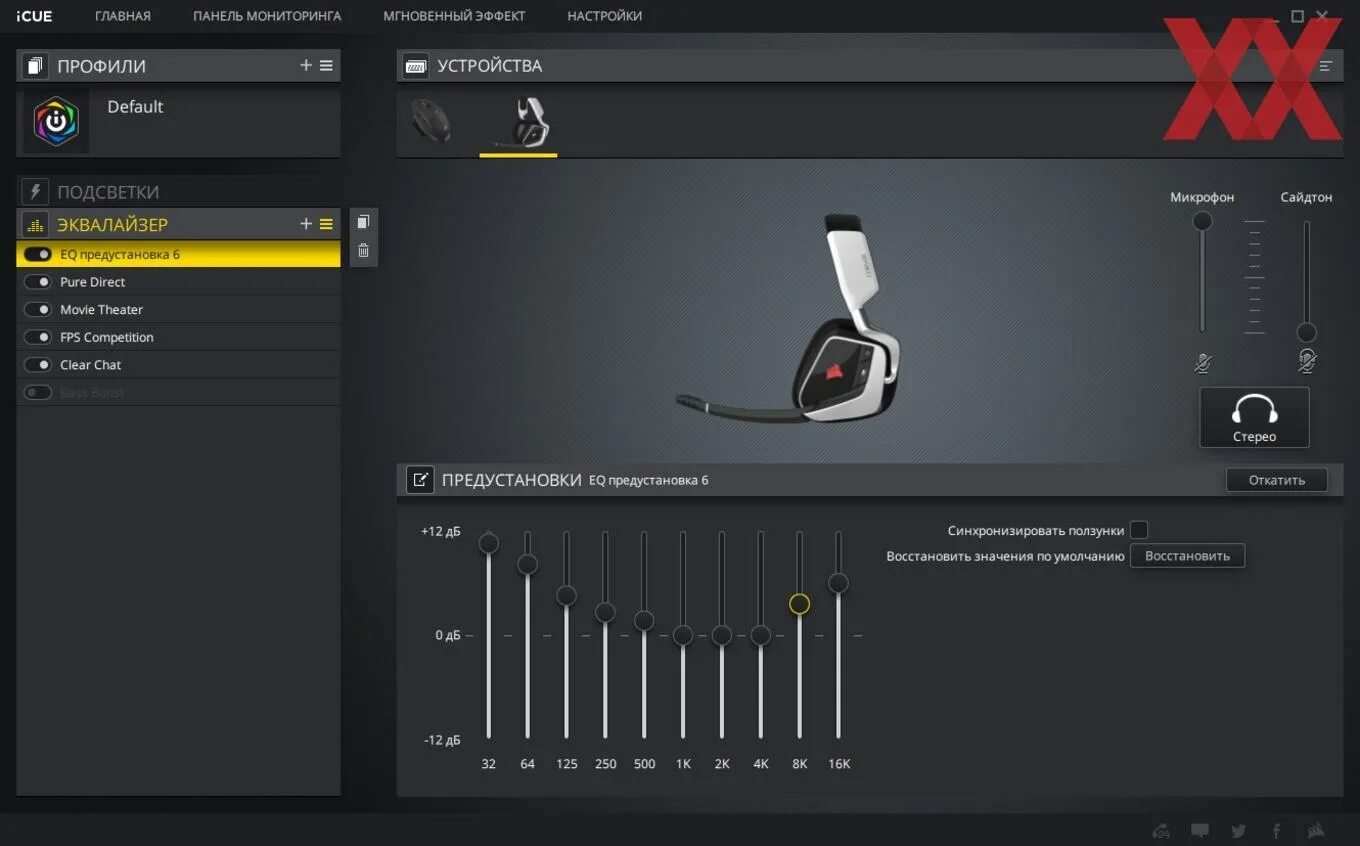
Task: Toggle the FPS Competition preset switch
Action: pos(38,337)
